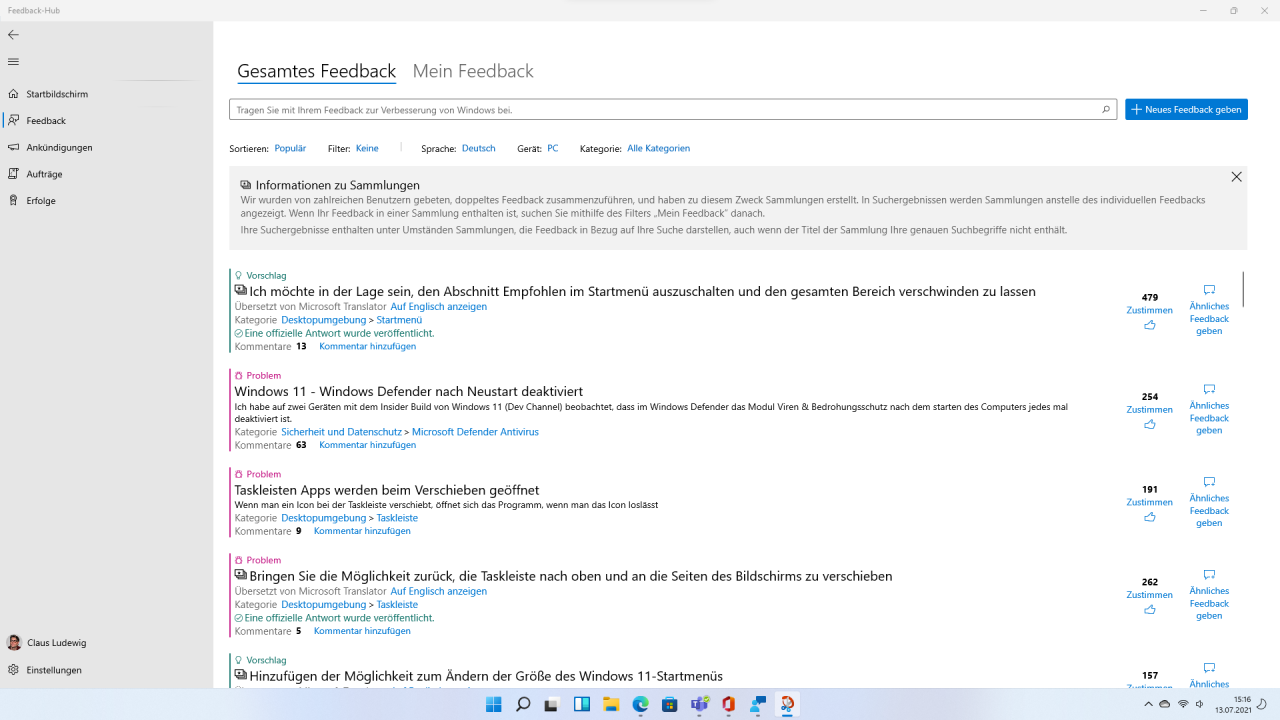Switch to the Gesamtes Feedback tab
The height and width of the screenshot is (720, 1280).
[x=316, y=71]
